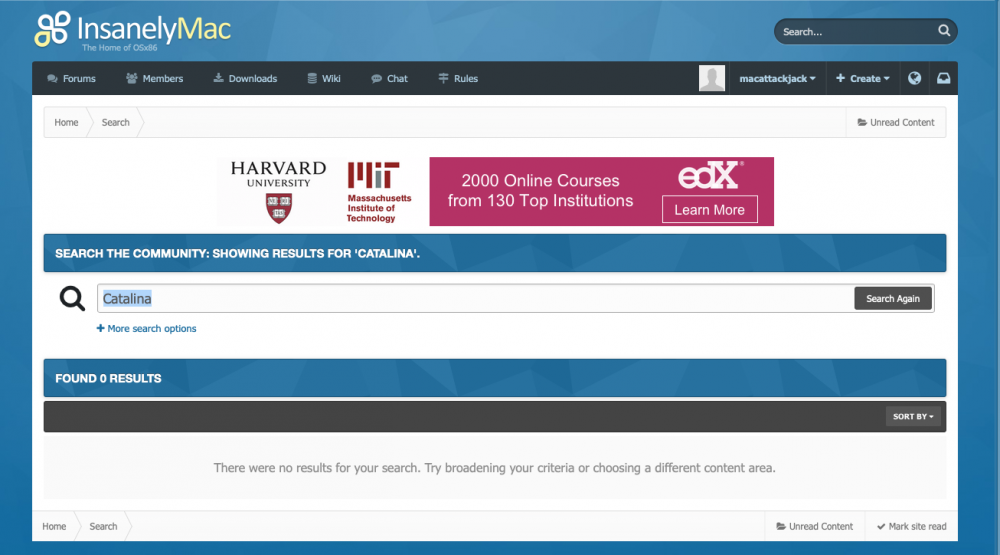This screenshot has width=1000, height=555.
Task: Click Mark site read
Action: [x=911, y=526]
